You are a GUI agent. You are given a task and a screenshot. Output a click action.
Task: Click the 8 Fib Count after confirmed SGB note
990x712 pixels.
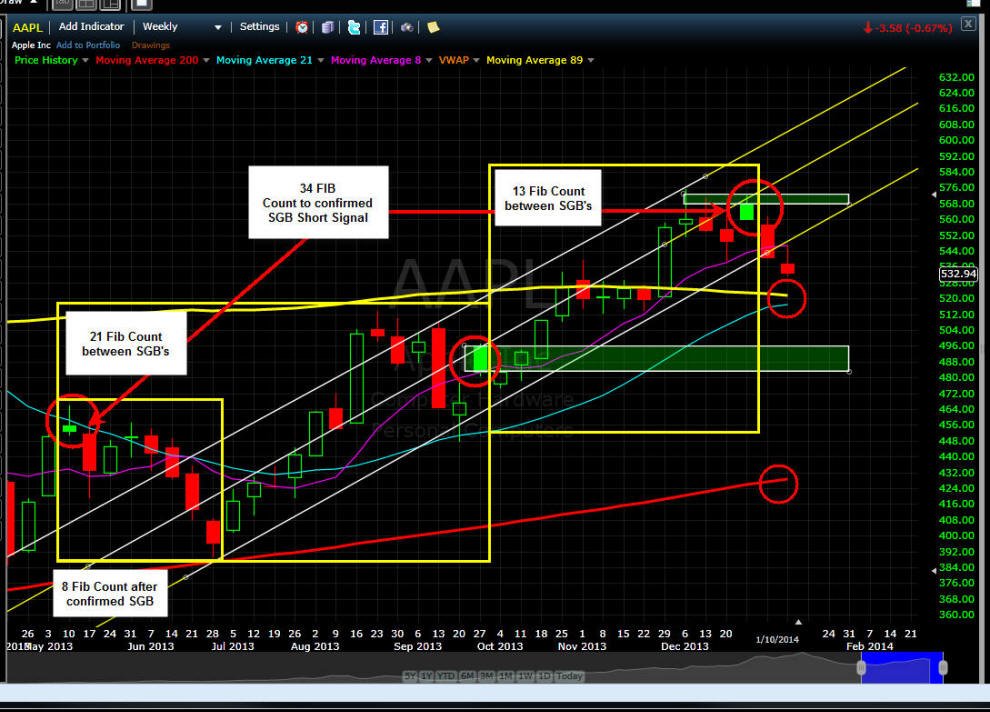click(x=110, y=593)
